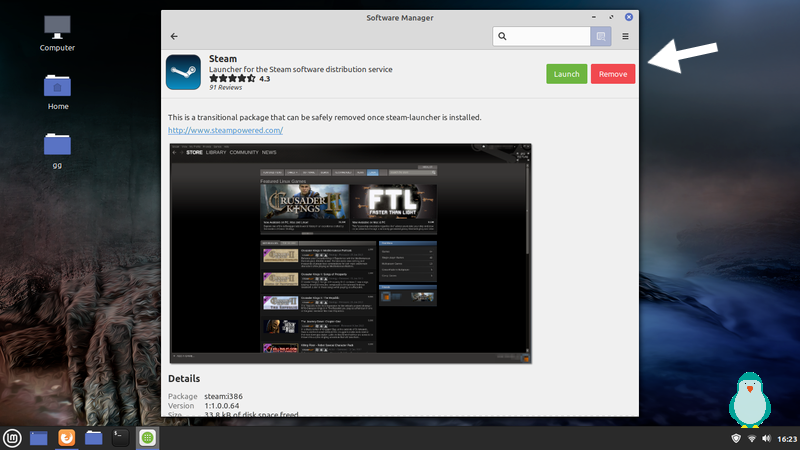Viewport: 800px width, 450px height.
Task: Open the clock showing 16:23
Action: (787, 439)
